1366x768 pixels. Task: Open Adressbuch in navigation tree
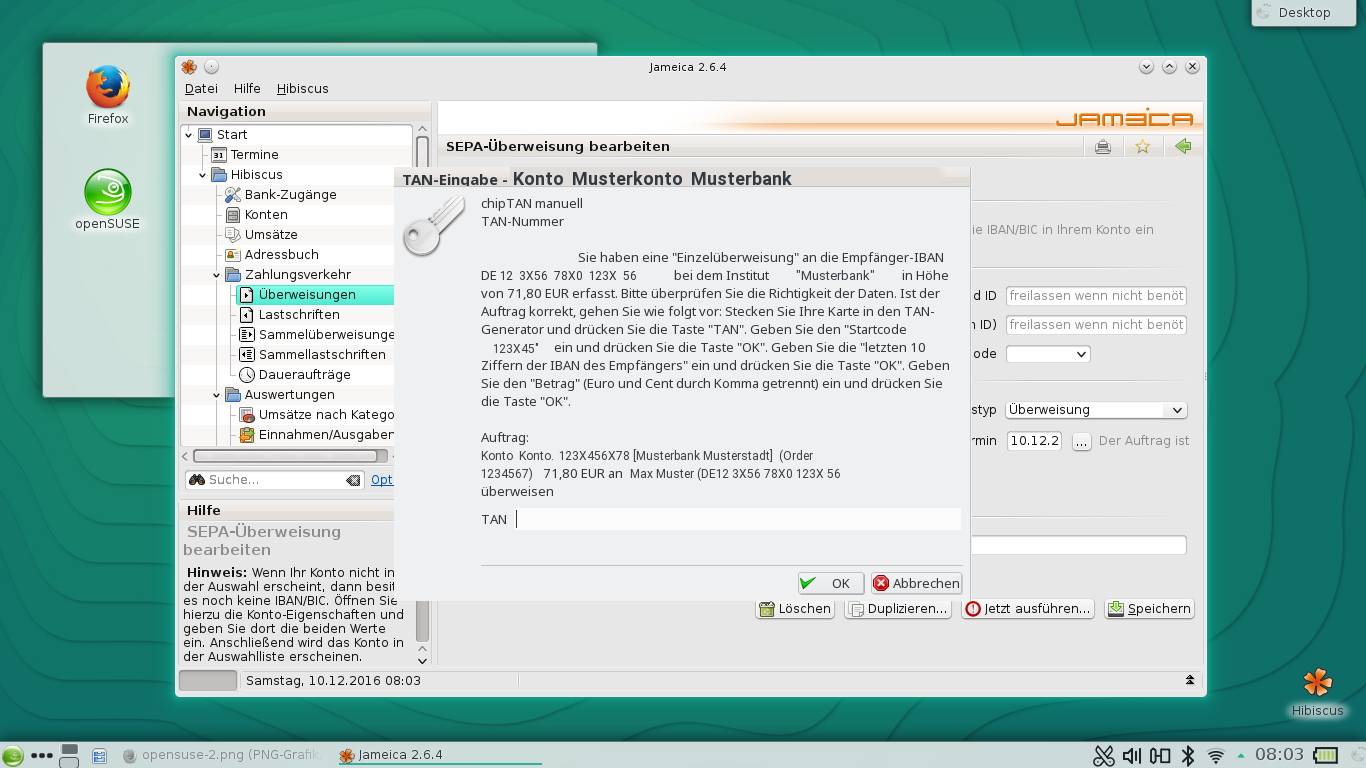[x=281, y=255]
